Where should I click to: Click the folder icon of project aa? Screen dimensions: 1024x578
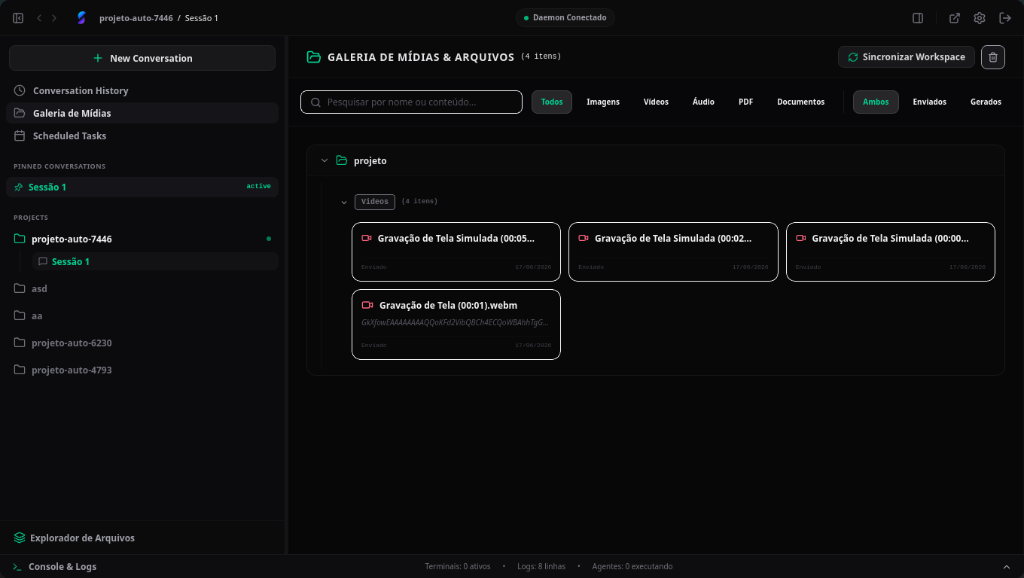(x=20, y=315)
